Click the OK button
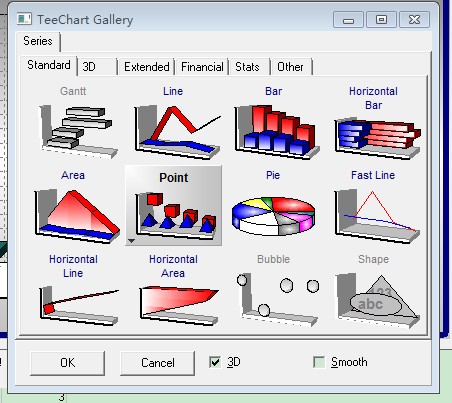Screen dimensions: 452x403 tap(67, 363)
